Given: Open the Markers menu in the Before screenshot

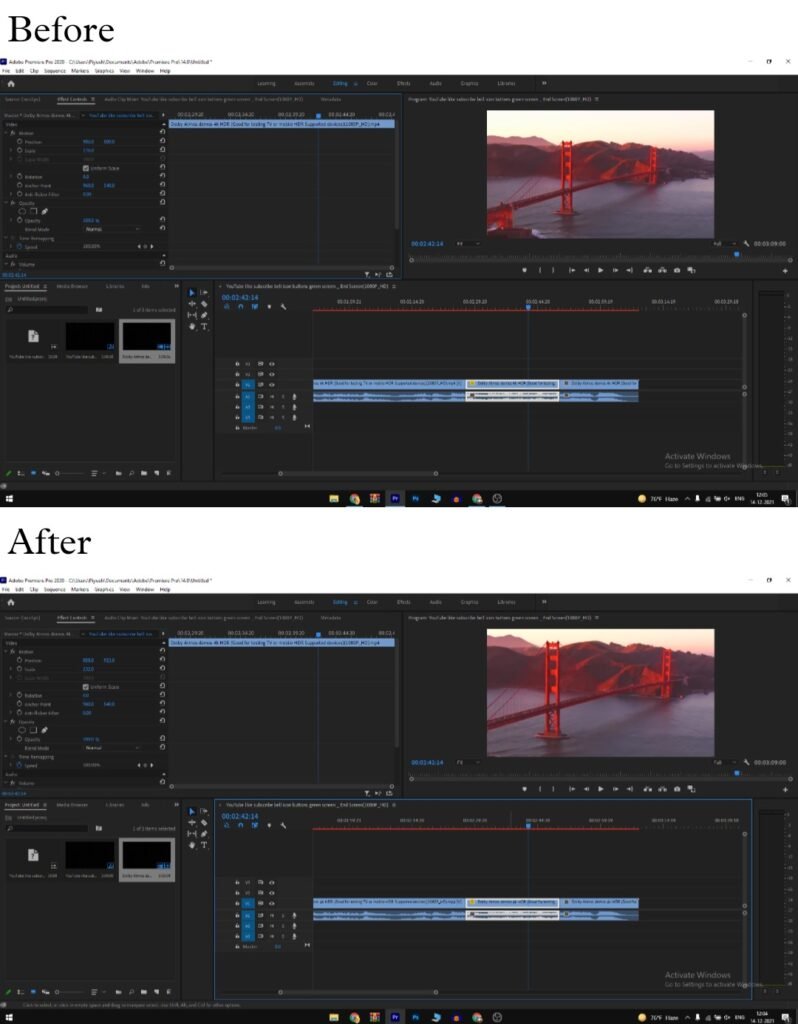Looking at the screenshot, I should pyautogui.click(x=80, y=71).
